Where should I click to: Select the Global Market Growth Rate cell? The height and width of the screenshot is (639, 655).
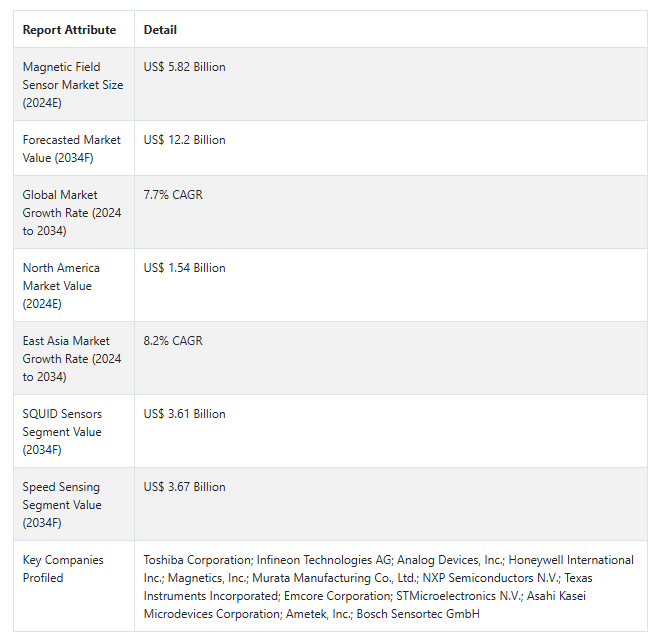pyautogui.click(x=72, y=213)
